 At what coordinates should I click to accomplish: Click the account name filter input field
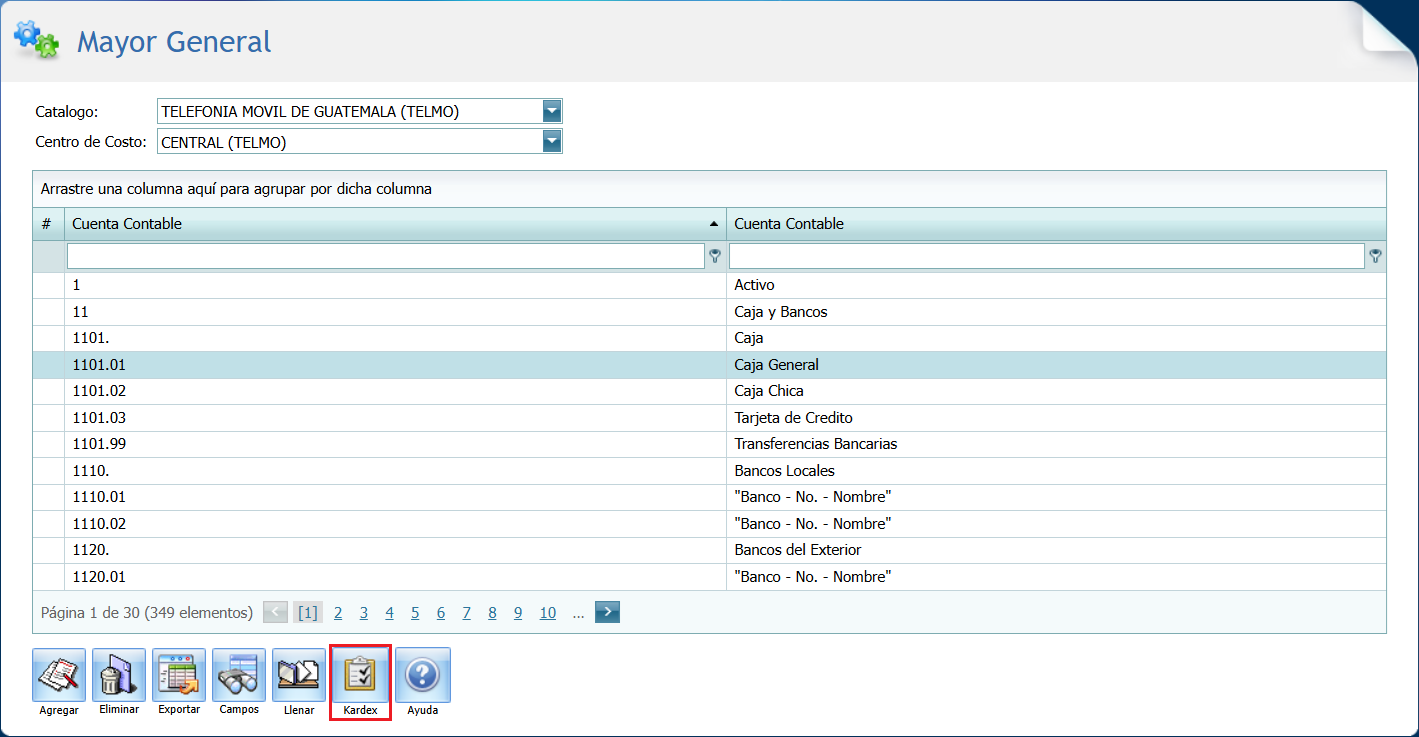(x=1046, y=256)
